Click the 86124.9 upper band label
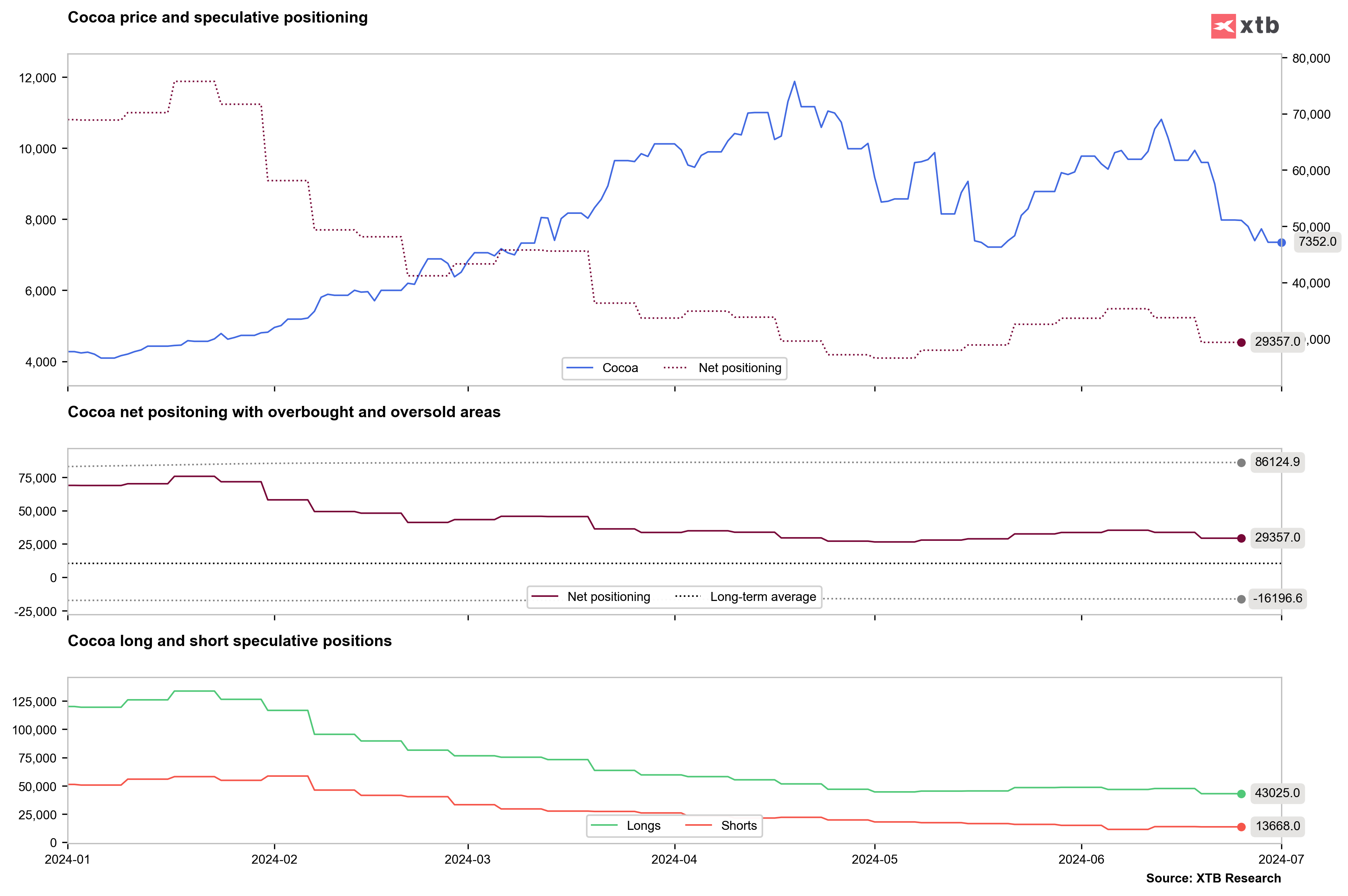The width and height of the screenshot is (1348, 896). pyautogui.click(x=1277, y=462)
